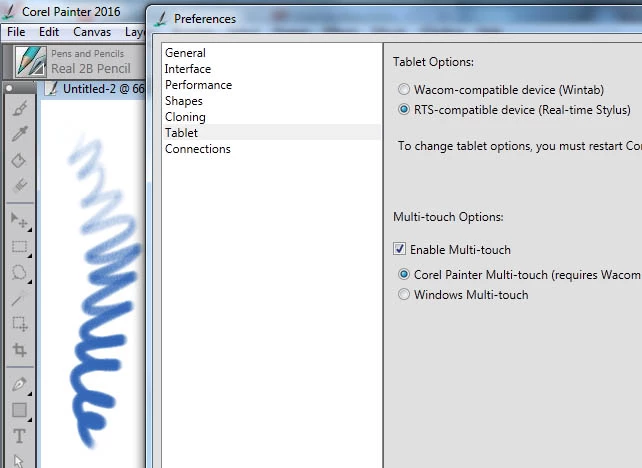
Task: Select the Rectangular Shape tool
Action: click(x=19, y=410)
